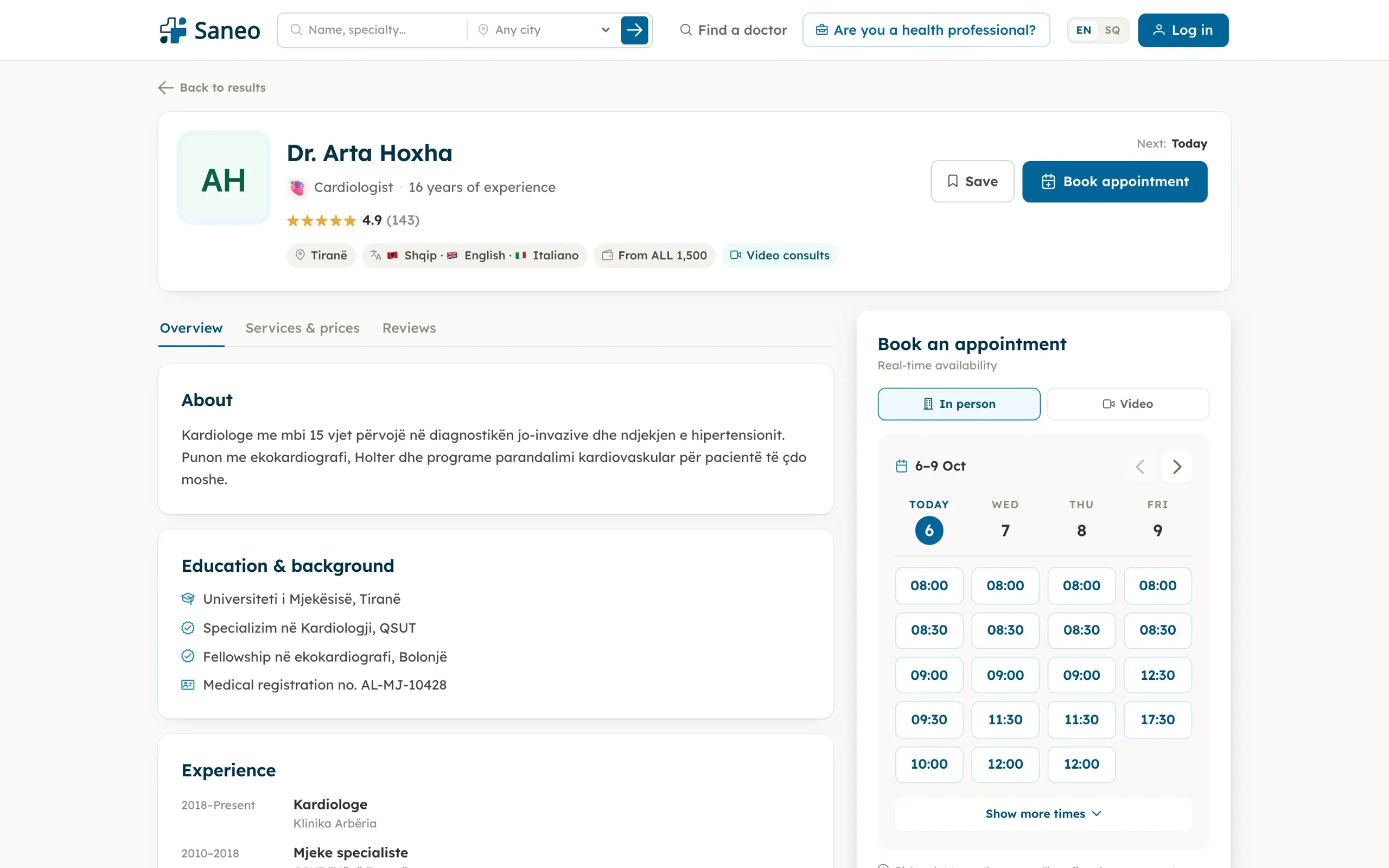Click the five-star rating
The image size is (1389, 868).
point(321,220)
